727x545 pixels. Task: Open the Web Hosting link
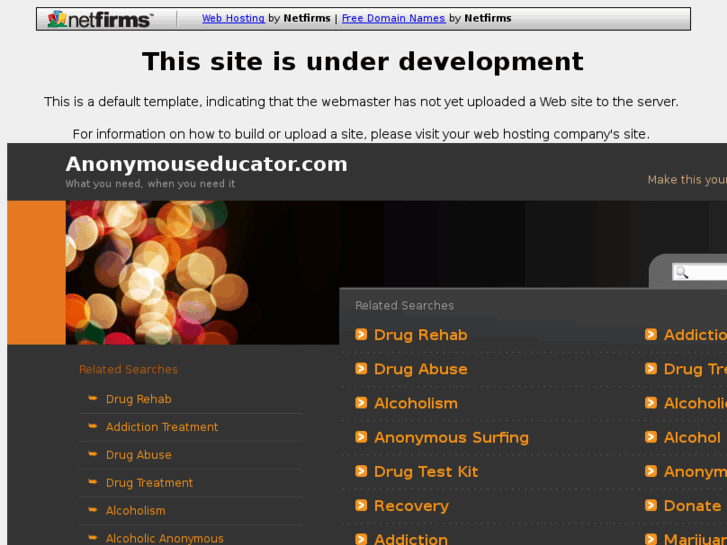tap(233, 18)
